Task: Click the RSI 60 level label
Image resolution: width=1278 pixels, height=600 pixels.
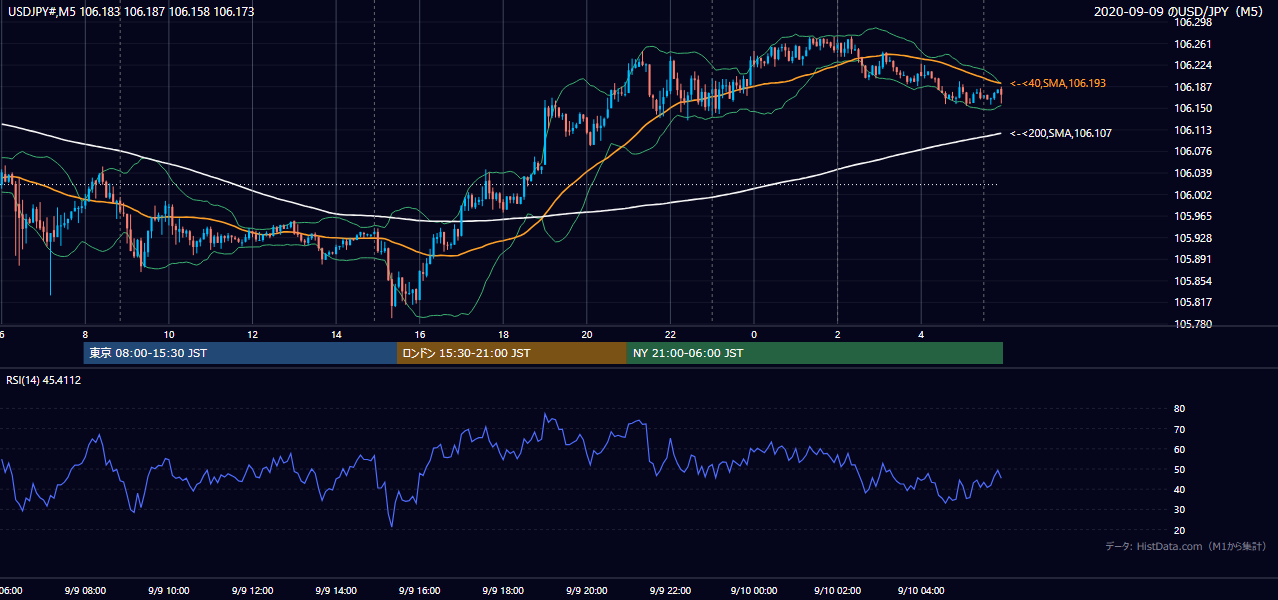Action: (1179, 449)
